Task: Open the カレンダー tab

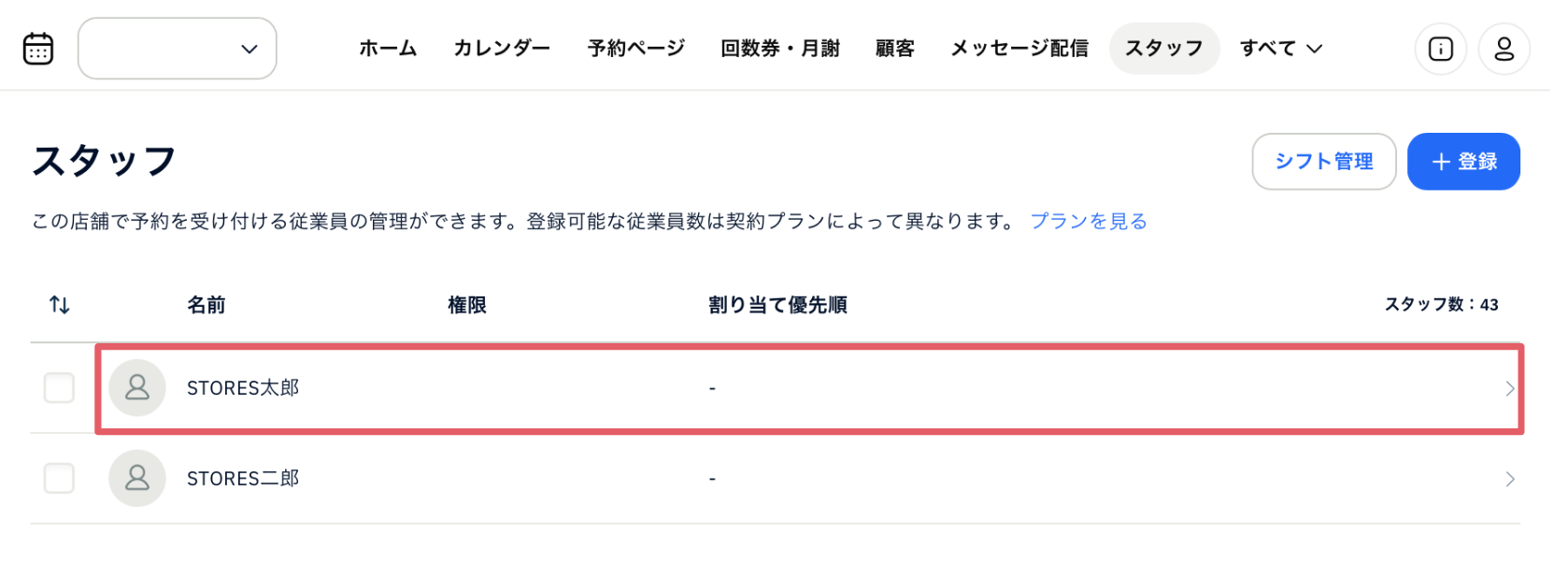Action: [502, 49]
